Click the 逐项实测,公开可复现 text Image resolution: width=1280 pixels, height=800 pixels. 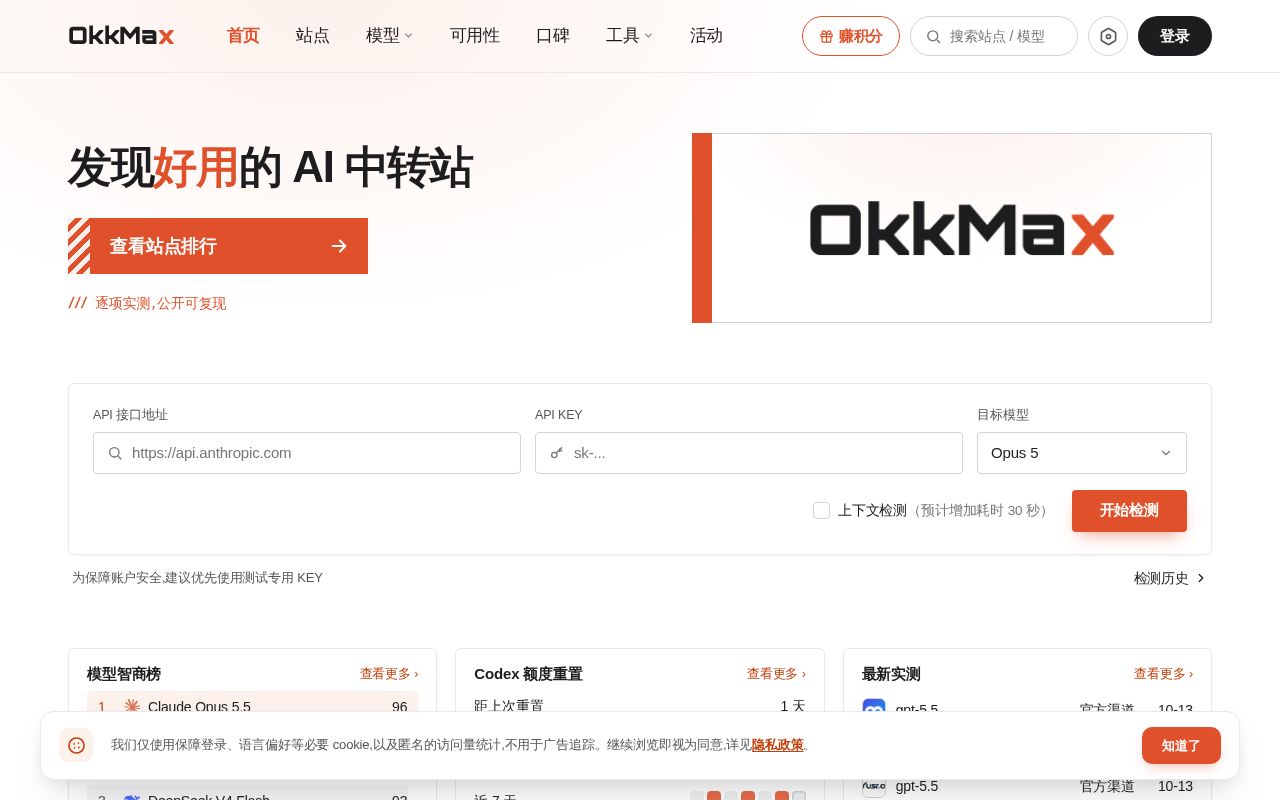pyautogui.click(x=160, y=303)
